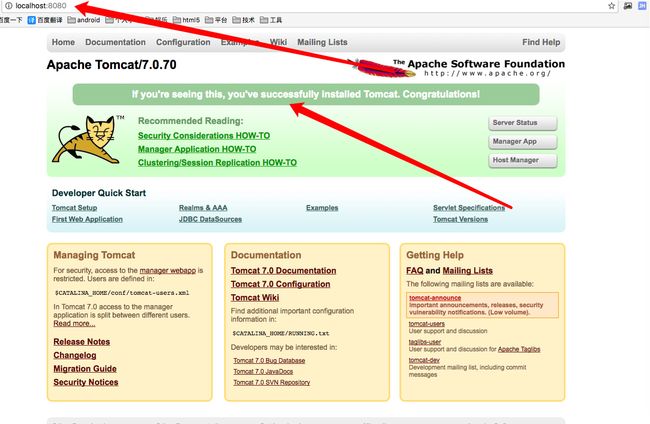The width and height of the screenshot is (650, 424).
Task: Open Tomcat 7.0 Configuration link
Action: point(281,284)
